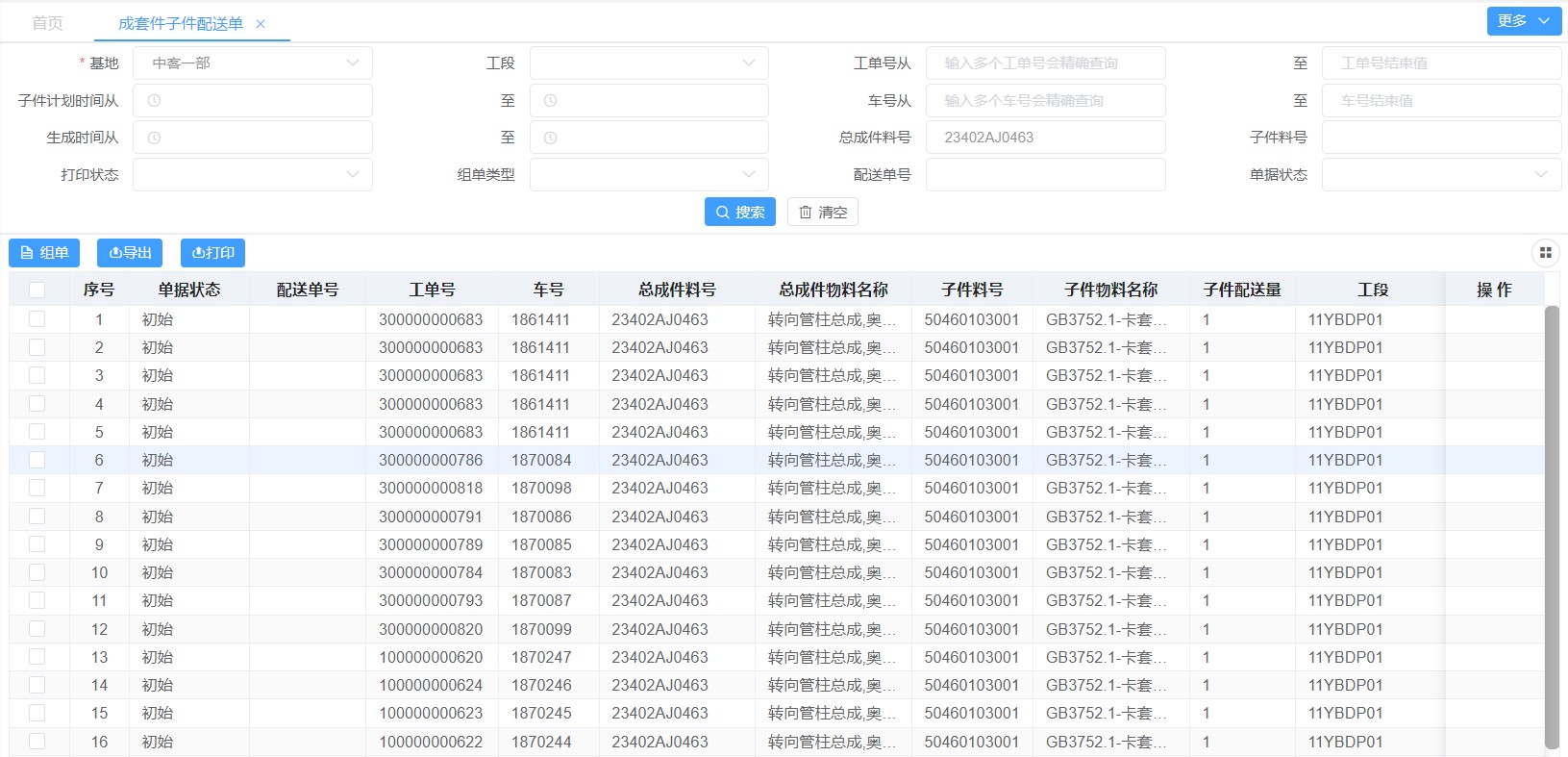Open the 打印状态 dropdown
This screenshot has width=1568, height=757.
pyautogui.click(x=253, y=175)
